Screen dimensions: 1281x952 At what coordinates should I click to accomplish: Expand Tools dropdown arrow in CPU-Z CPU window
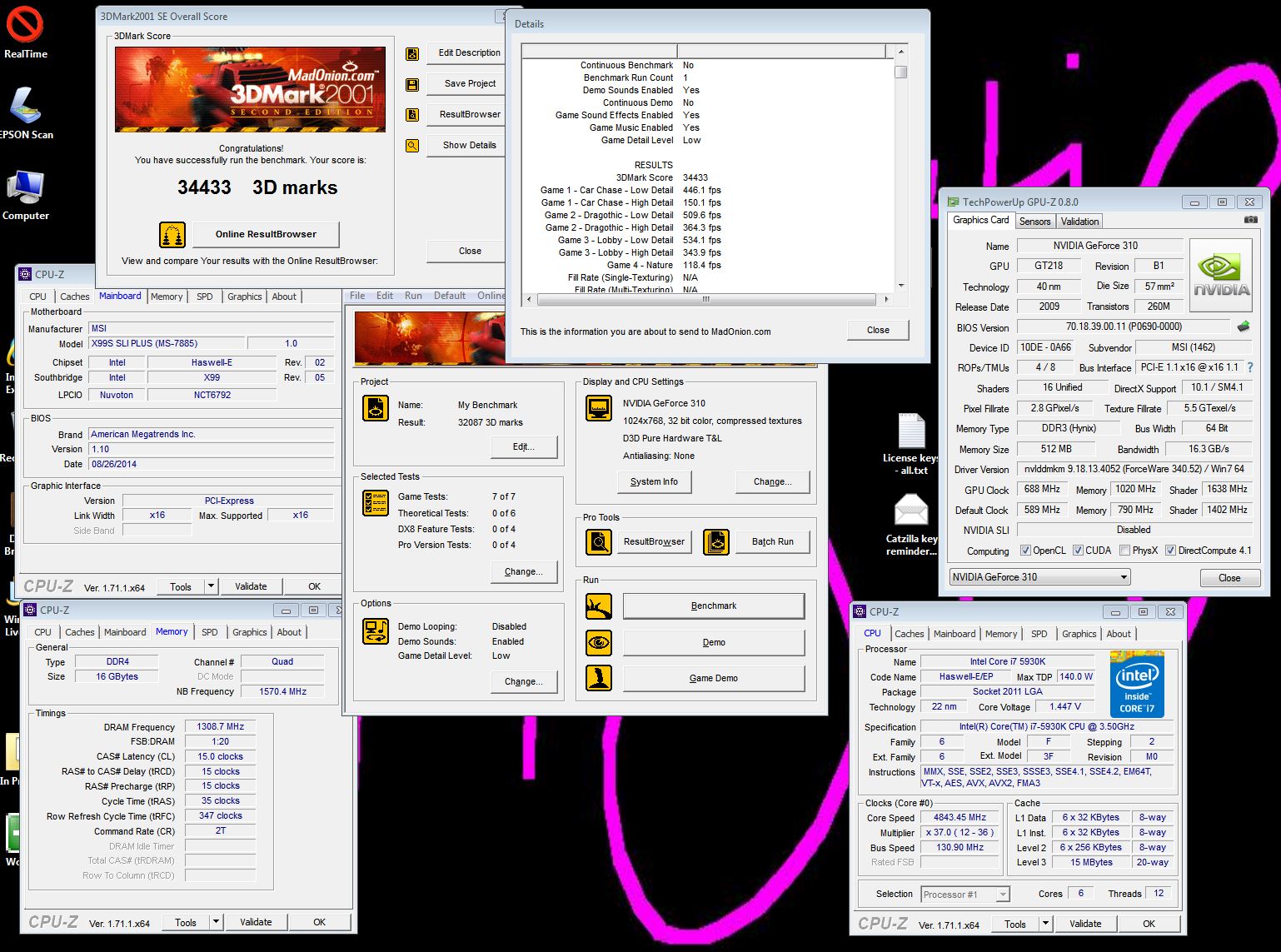pos(1046,924)
